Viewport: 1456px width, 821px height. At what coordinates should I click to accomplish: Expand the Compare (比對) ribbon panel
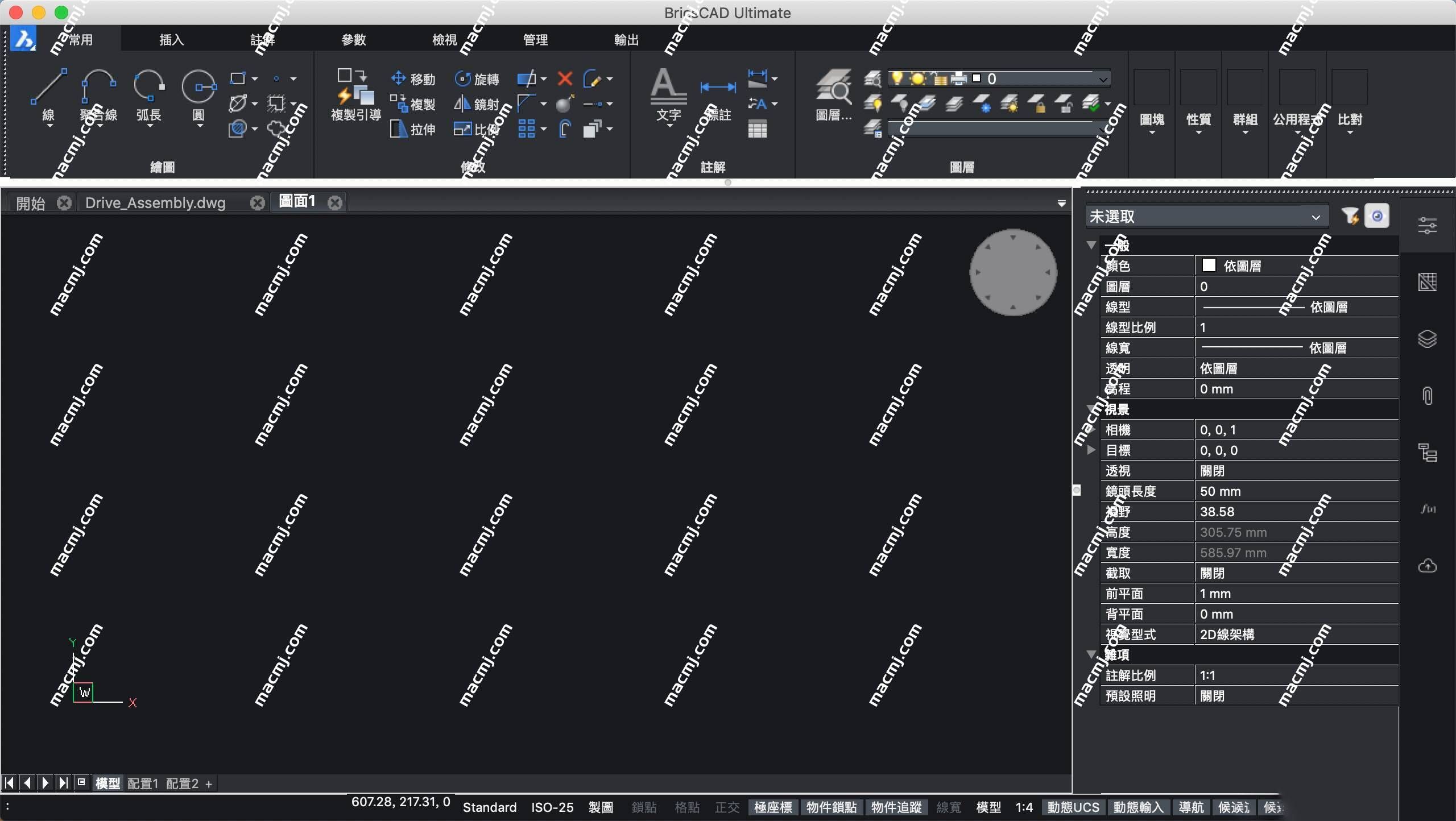(x=1350, y=102)
